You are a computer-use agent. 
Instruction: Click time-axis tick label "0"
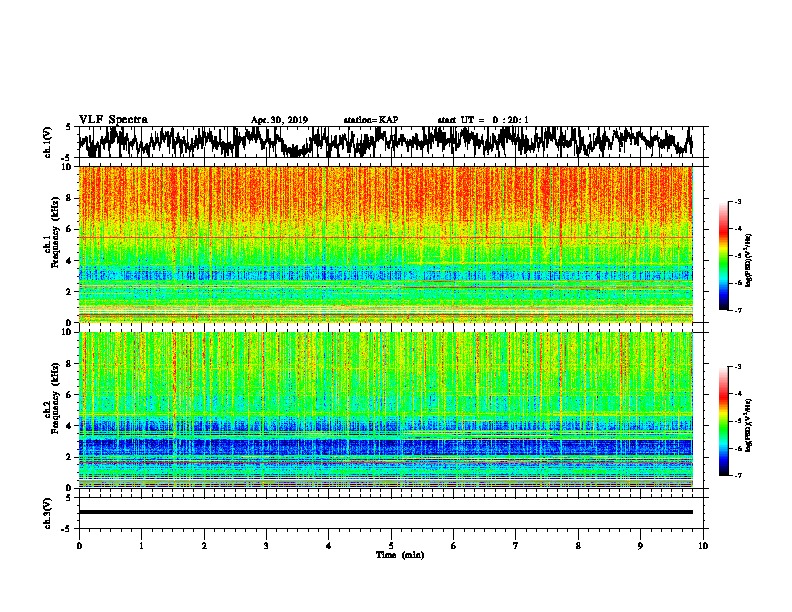(79, 546)
